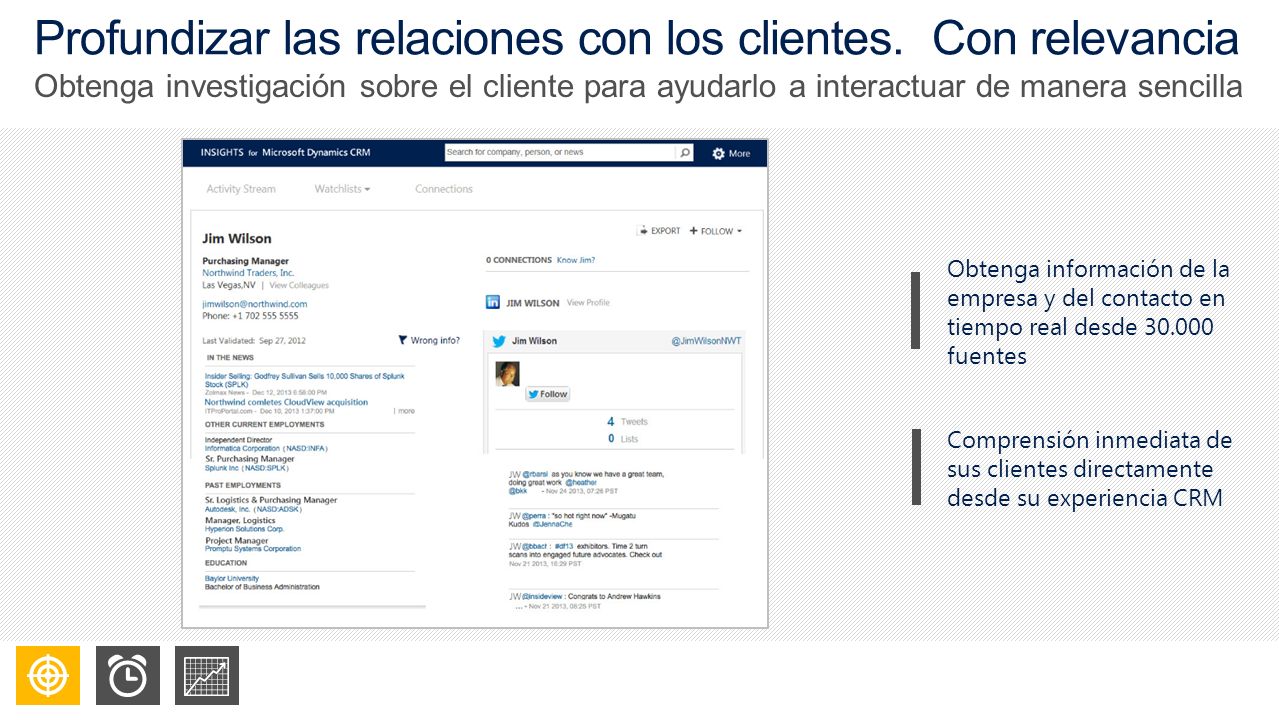1279x720 pixels.
Task: Expand the Watchlists dropdown
Action: [x=342, y=189]
